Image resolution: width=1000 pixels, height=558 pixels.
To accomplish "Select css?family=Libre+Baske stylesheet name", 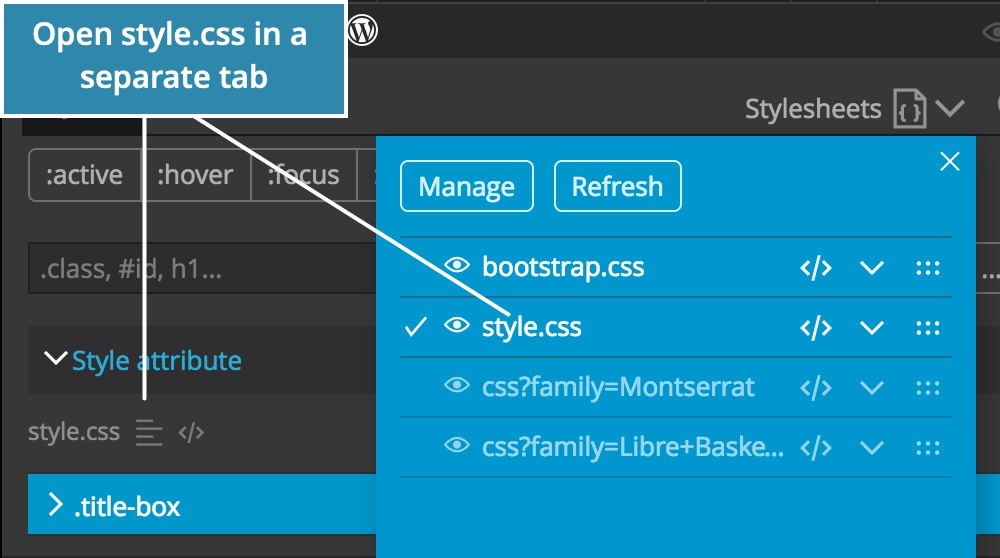I will tap(633, 447).
